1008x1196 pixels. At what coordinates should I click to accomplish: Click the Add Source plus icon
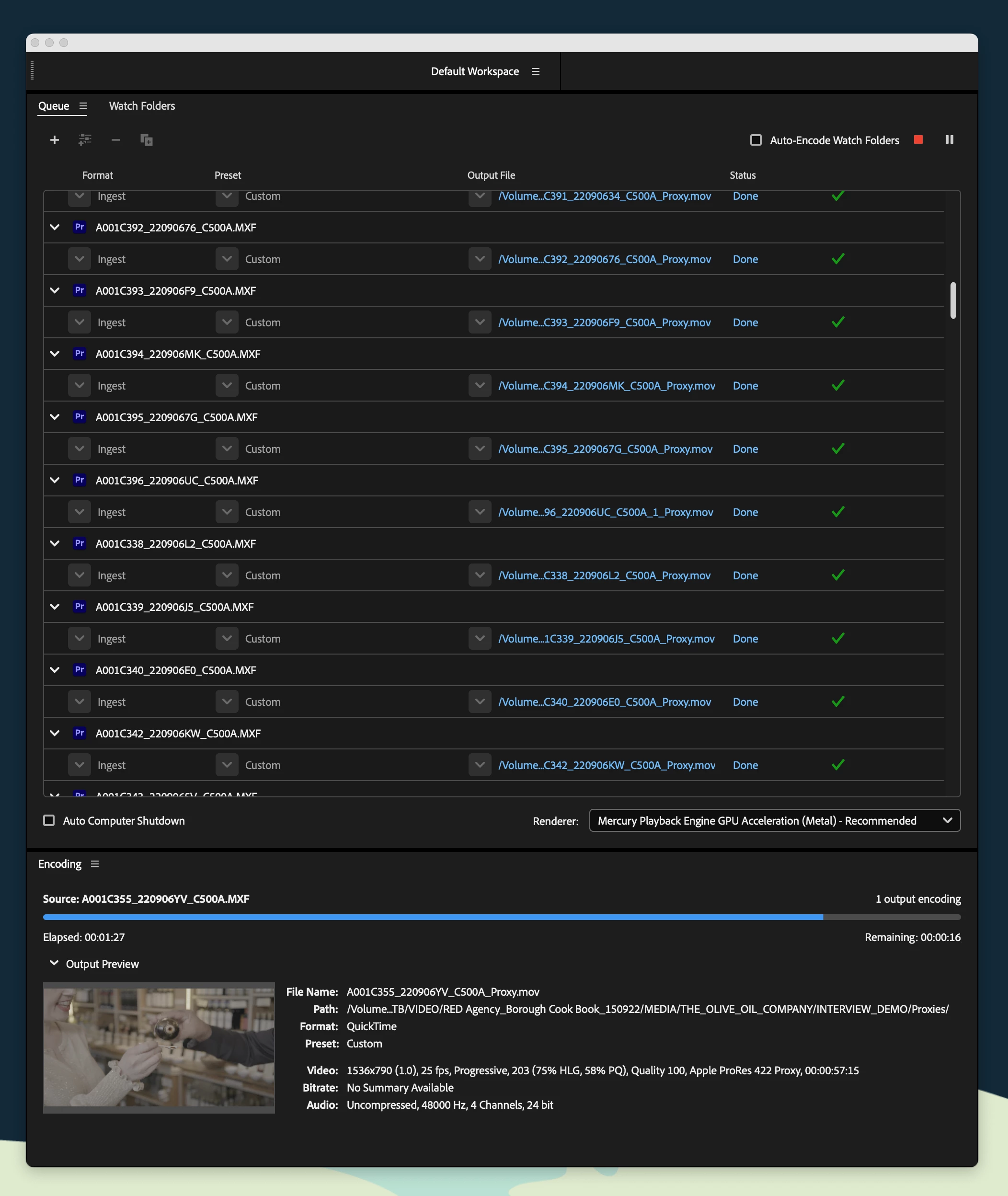tap(54, 140)
